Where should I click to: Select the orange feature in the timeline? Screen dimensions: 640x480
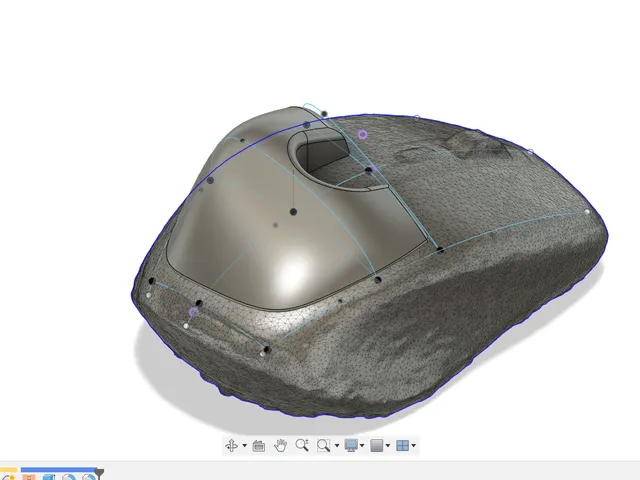point(29,477)
